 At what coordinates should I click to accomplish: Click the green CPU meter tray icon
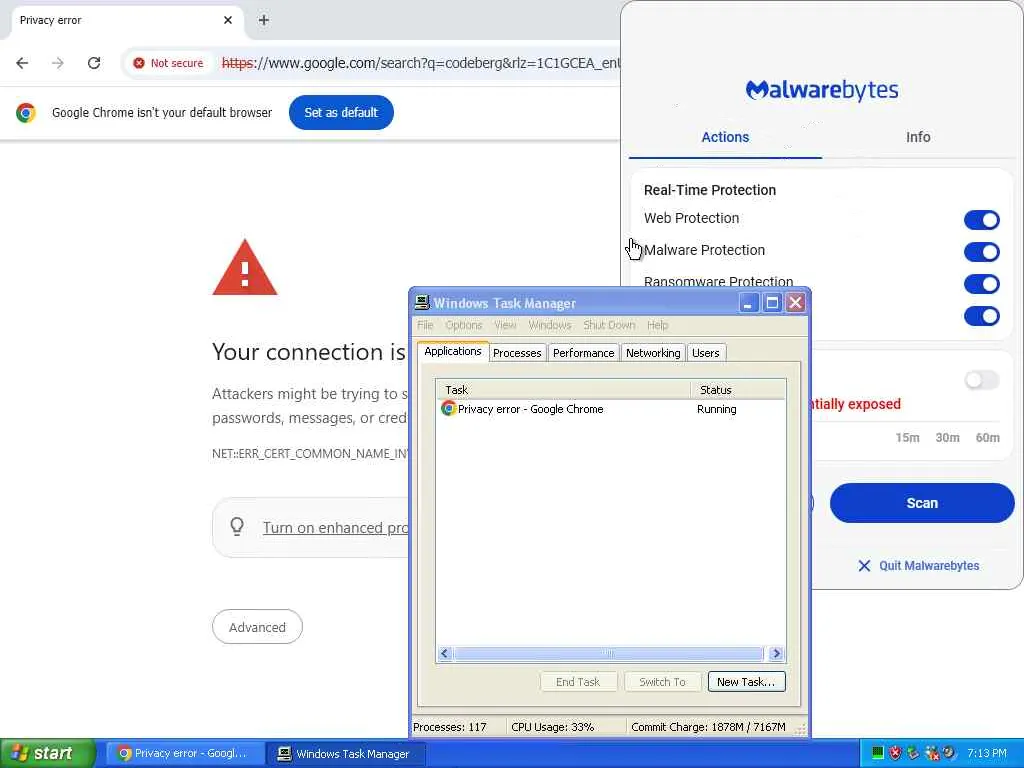coord(878,753)
